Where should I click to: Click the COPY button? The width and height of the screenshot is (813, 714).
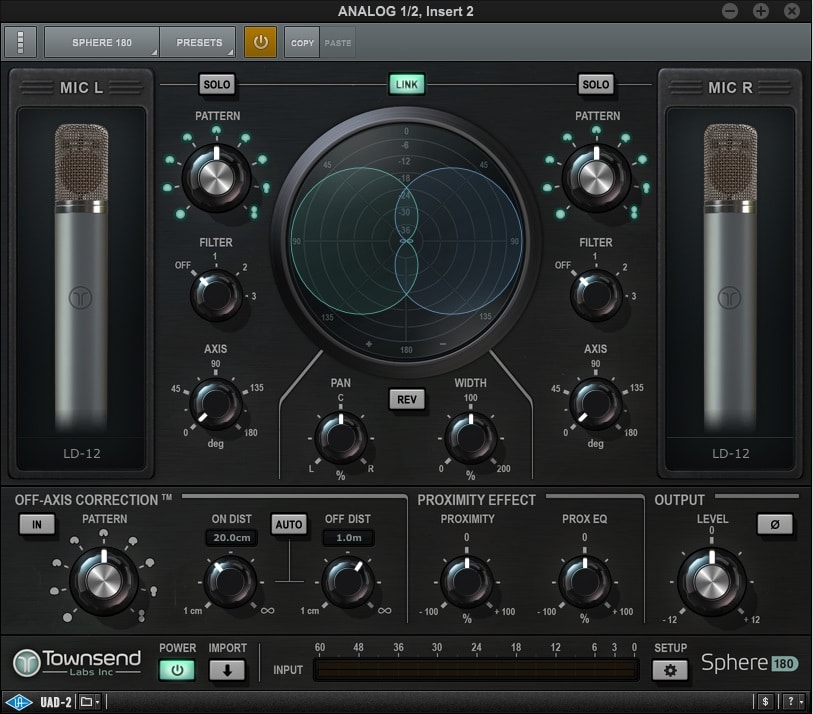click(x=302, y=43)
